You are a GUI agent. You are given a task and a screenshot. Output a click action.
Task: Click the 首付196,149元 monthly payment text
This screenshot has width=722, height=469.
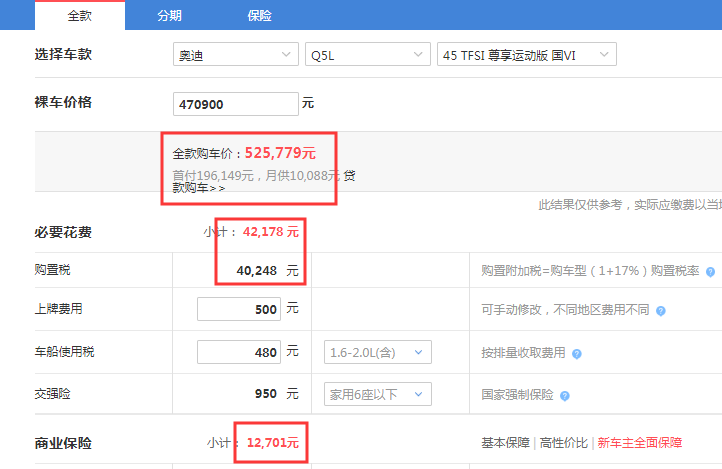pos(256,175)
